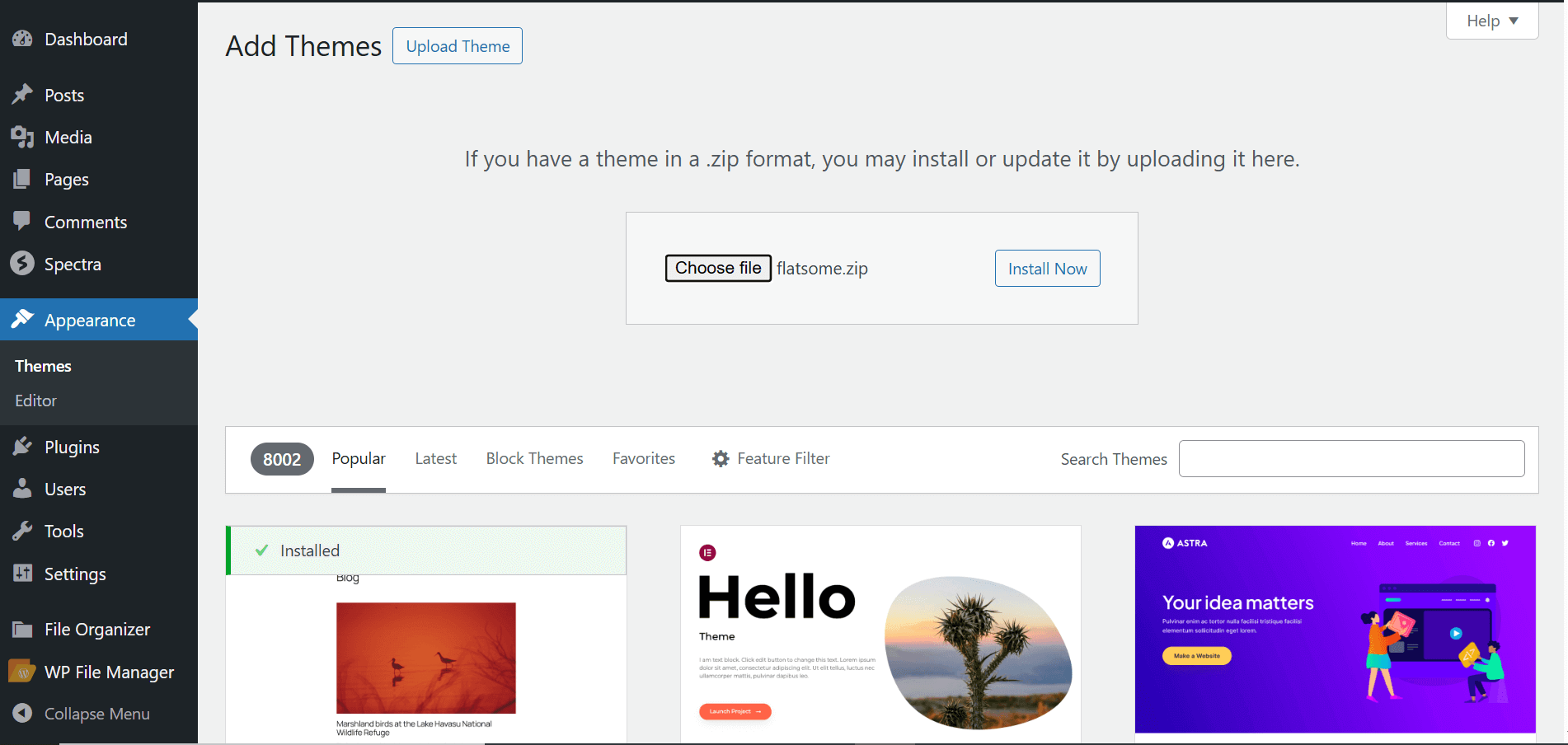1568x745 pixels.
Task: Click the Spectra logo icon
Action: coord(22,264)
